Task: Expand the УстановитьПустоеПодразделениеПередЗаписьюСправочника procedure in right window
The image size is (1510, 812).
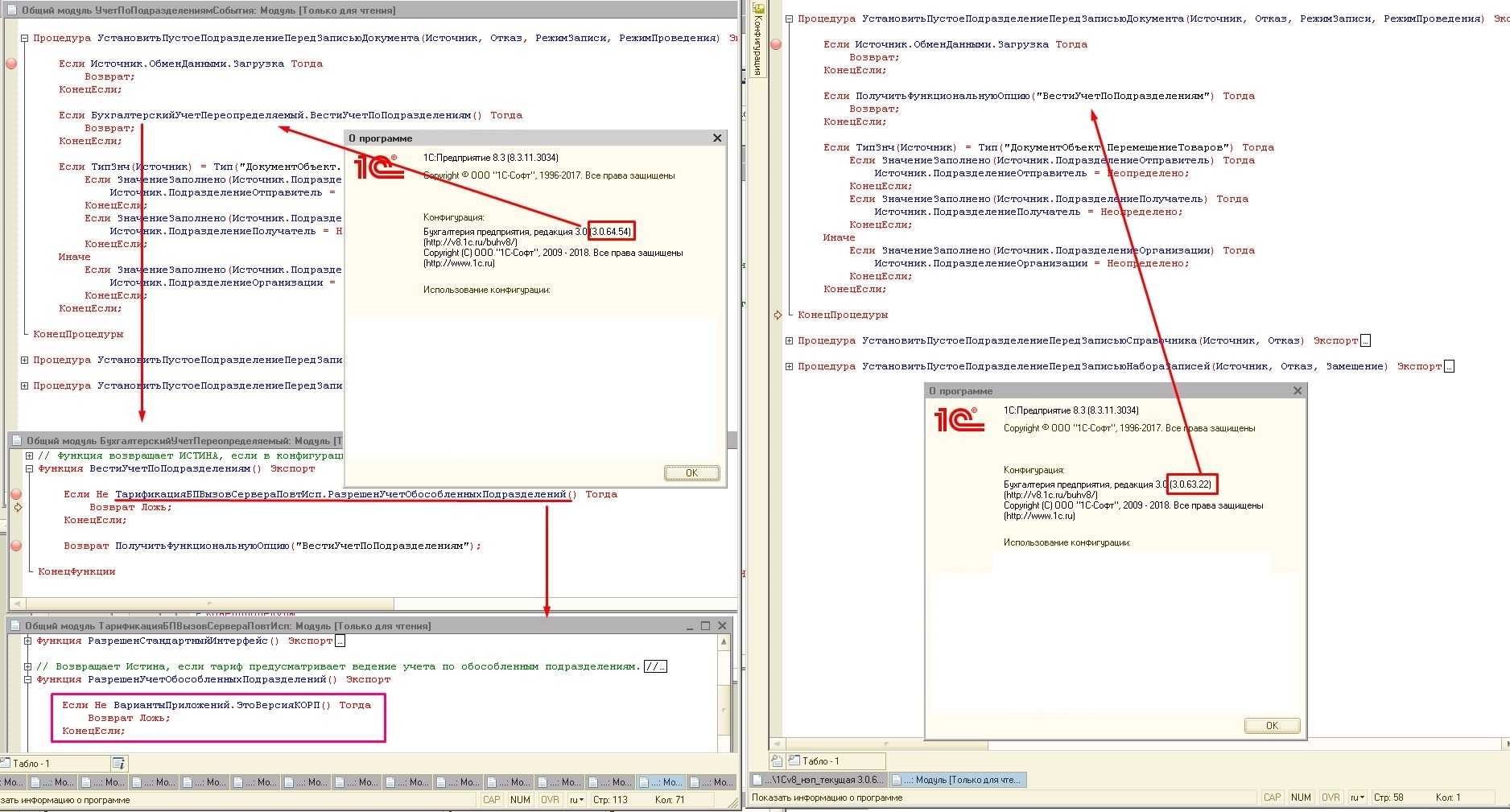Action: [790, 340]
